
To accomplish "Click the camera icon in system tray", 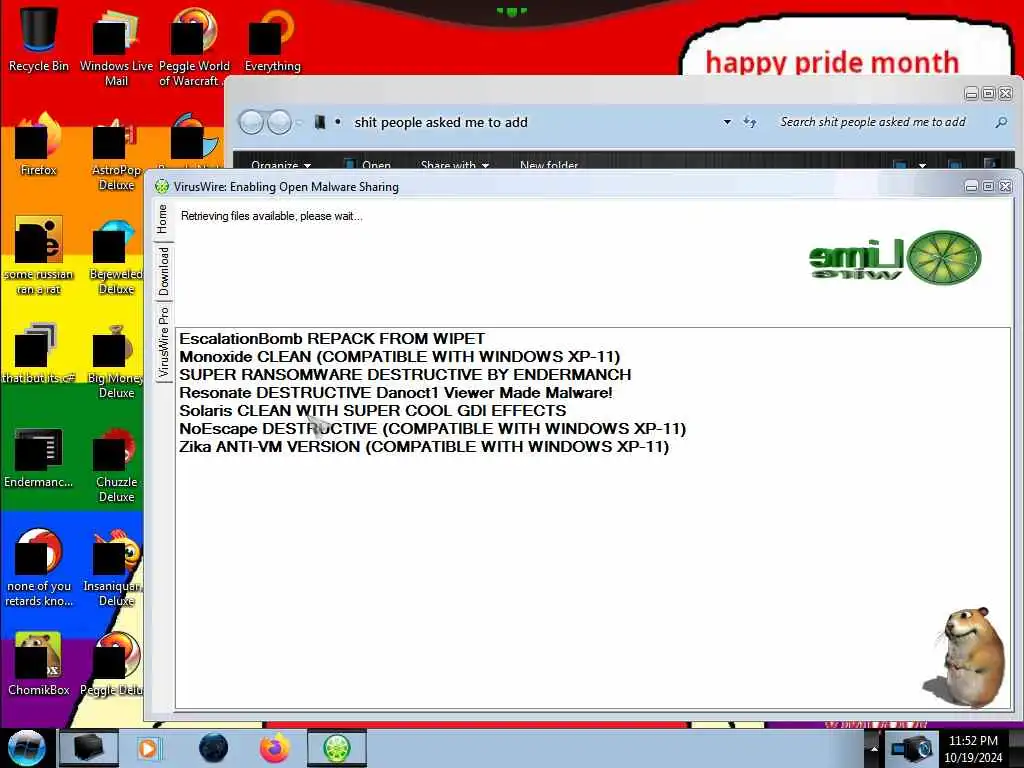I will (x=912, y=748).
